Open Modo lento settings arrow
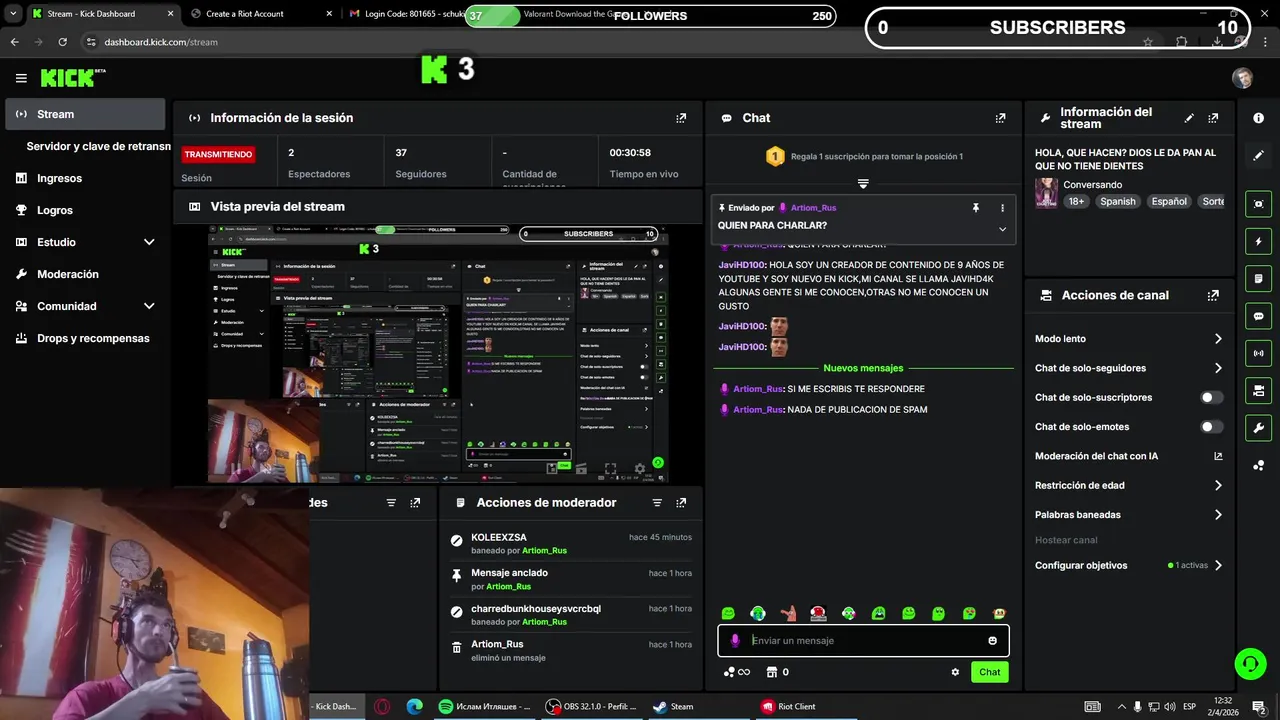The width and height of the screenshot is (1280, 720). 1218,339
